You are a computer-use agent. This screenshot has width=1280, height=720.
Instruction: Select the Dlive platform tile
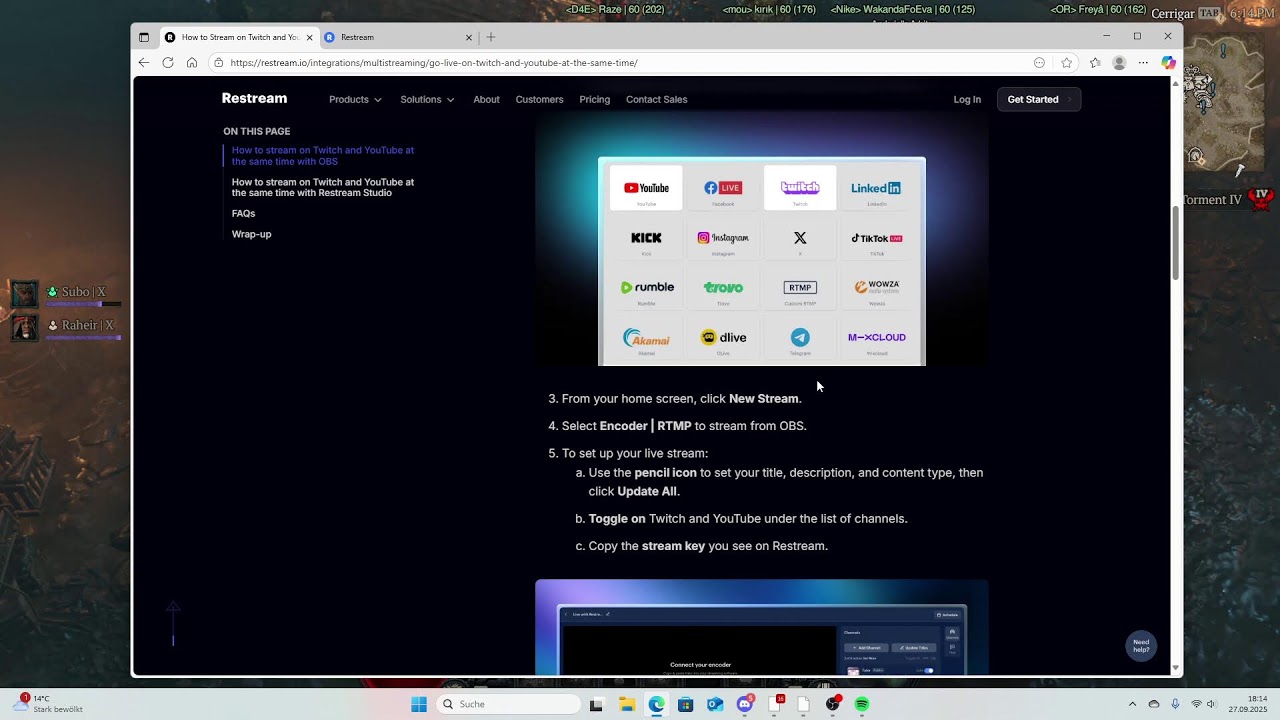tap(723, 338)
